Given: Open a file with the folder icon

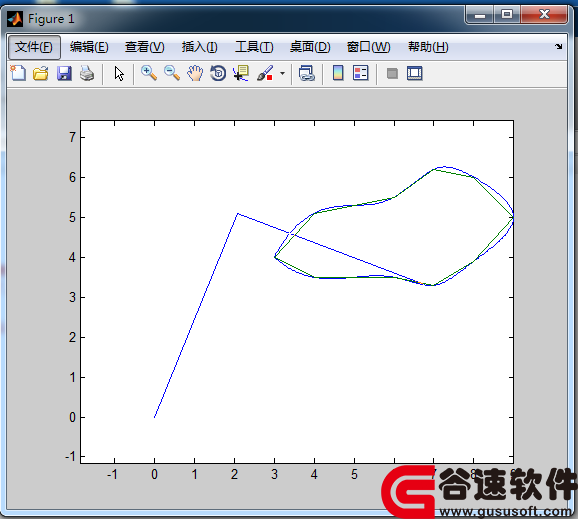Looking at the screenshot, I should click(41, 73).
